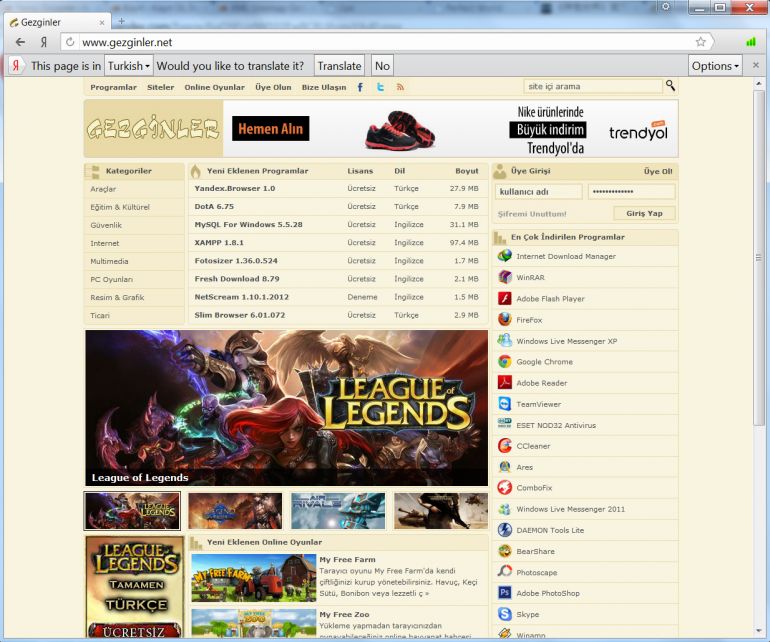Decline translation with the No button
Viewport: 770px width, 642px height.
click(382, 66)
